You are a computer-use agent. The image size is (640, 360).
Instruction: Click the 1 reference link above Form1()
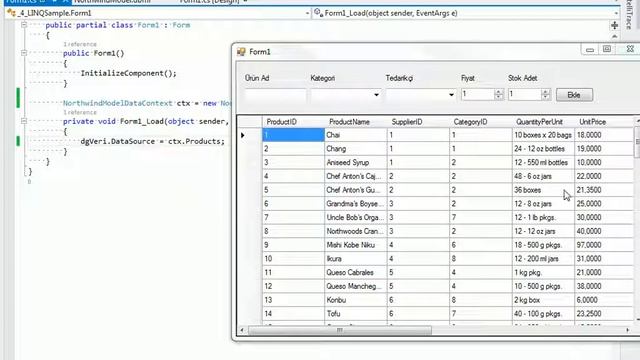[80, 44]
